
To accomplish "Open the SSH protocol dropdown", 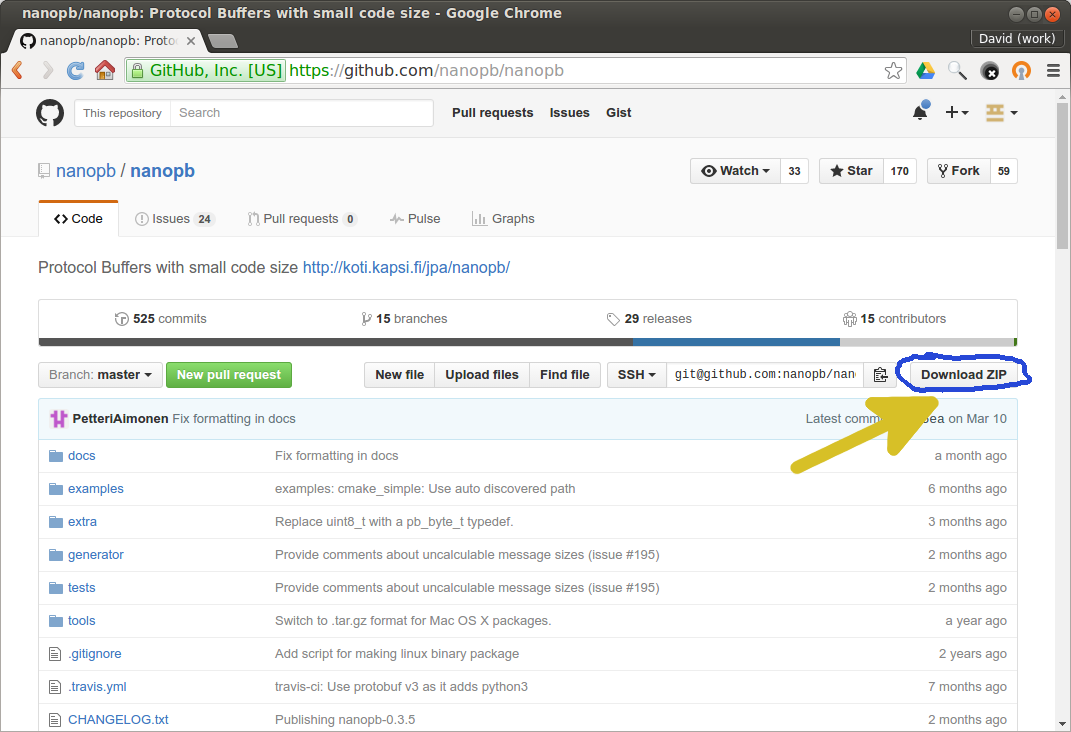I will 637,375.
